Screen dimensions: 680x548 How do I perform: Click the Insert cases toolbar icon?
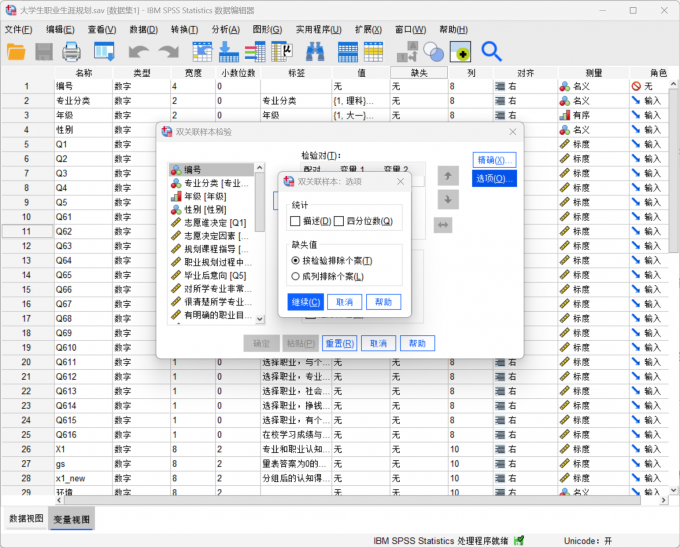click(348, 52)
